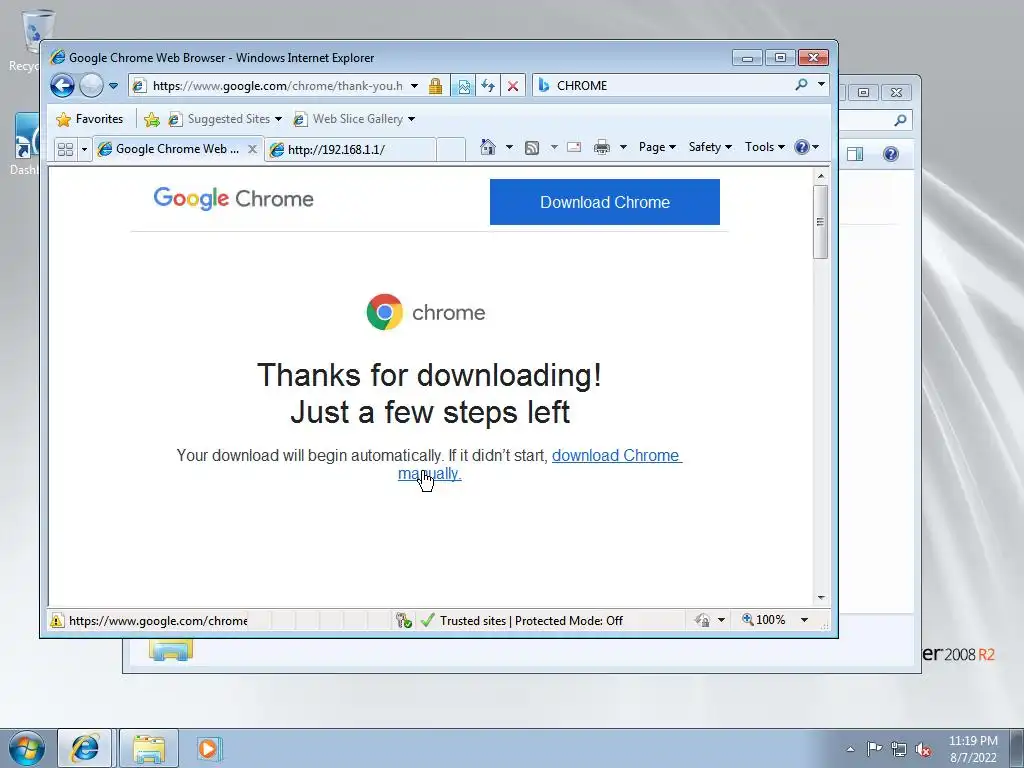The image size is (1024, 768).
Task: Open Suggested Sites menu
Action: 225,119
